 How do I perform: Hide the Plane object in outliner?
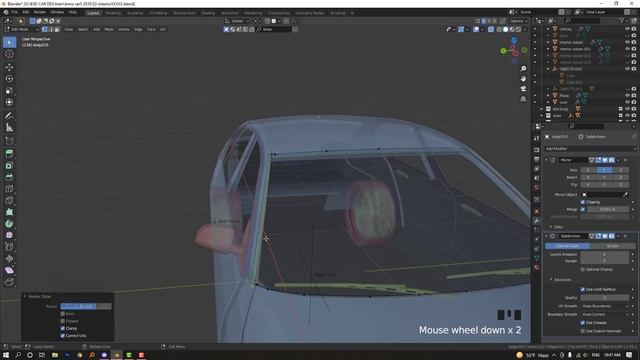click(627, 96)
